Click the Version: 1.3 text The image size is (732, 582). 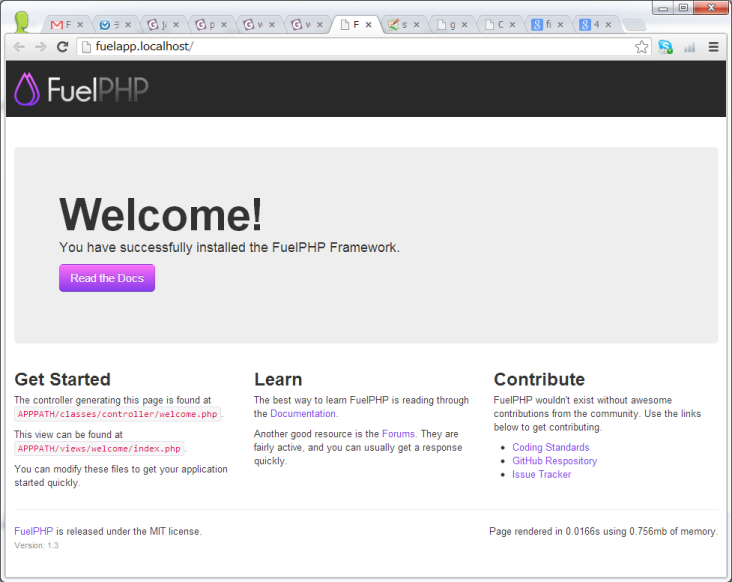(36, 545)
